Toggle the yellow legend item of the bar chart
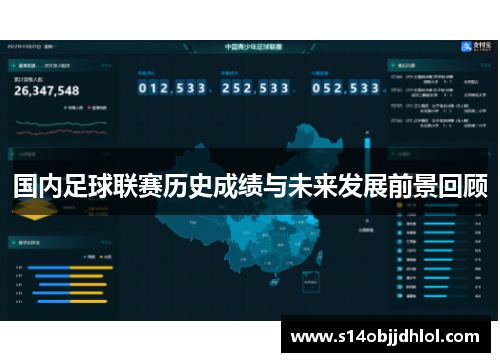Image resolution: width=500 pixels, height=362 pixels. point(106,257)
